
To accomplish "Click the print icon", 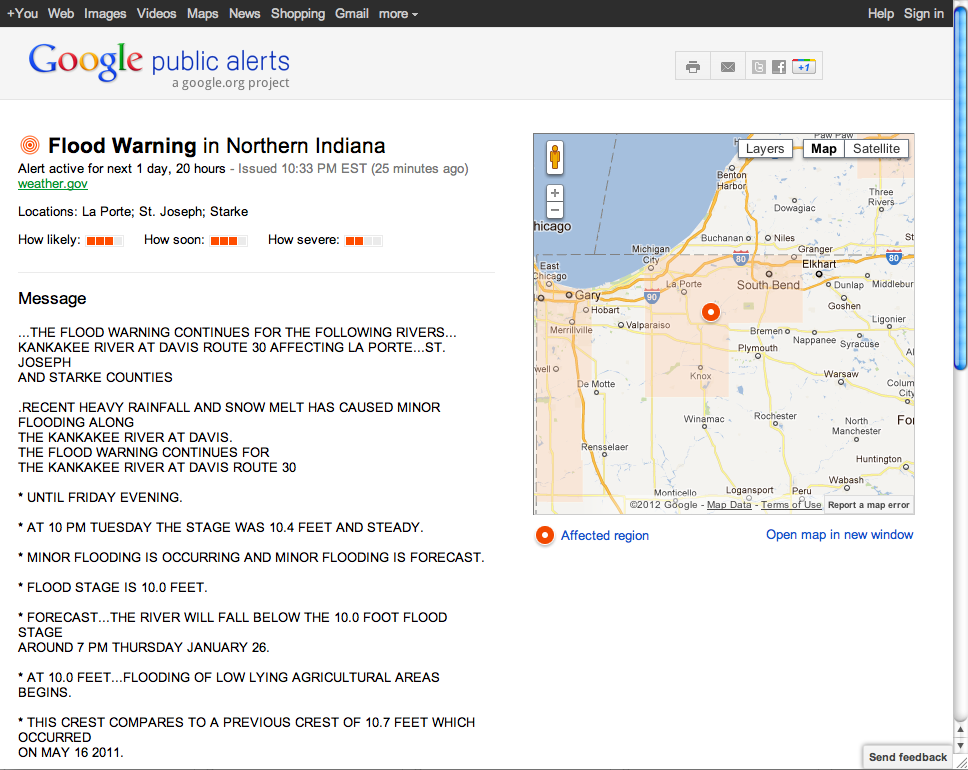I will point(693,67).
